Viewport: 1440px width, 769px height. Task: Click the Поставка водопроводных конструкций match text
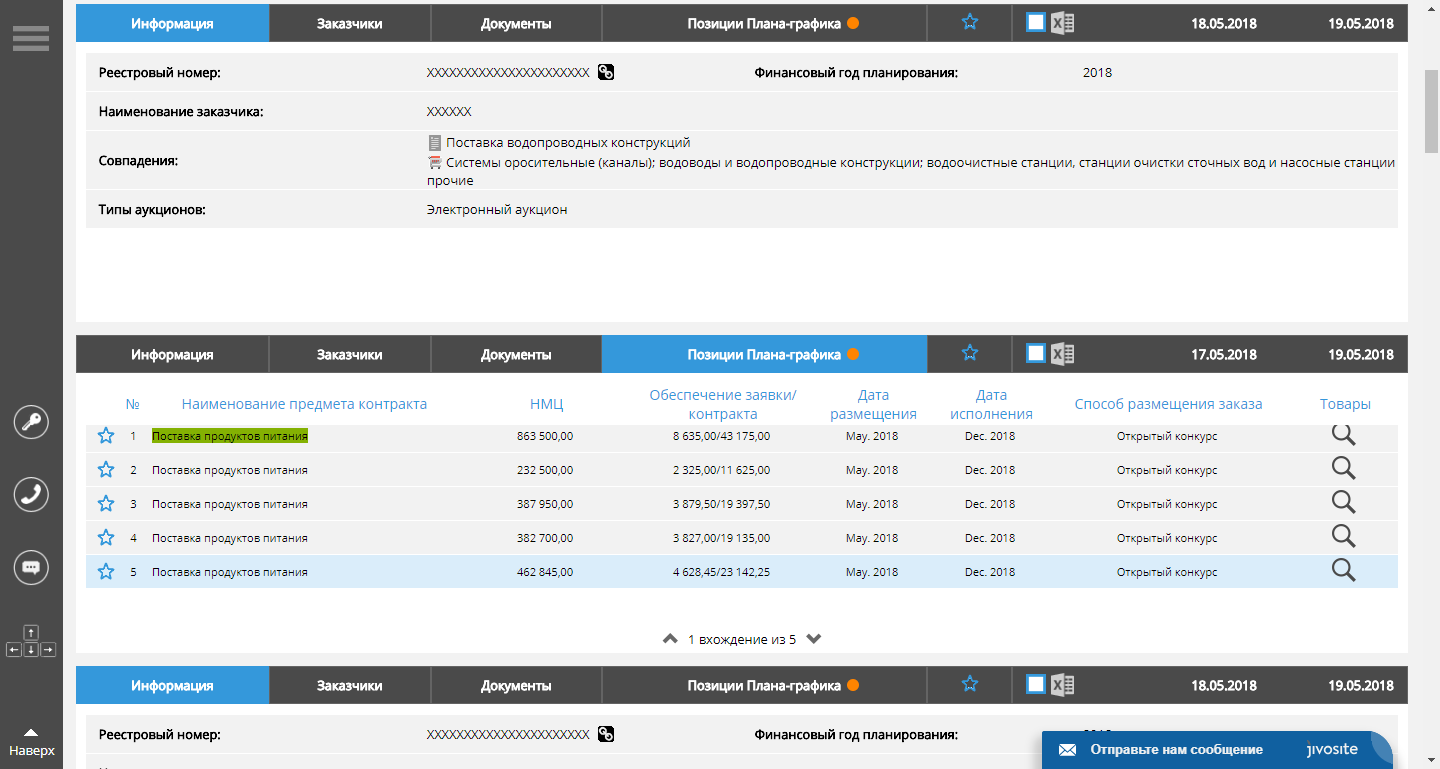[568, 143]
